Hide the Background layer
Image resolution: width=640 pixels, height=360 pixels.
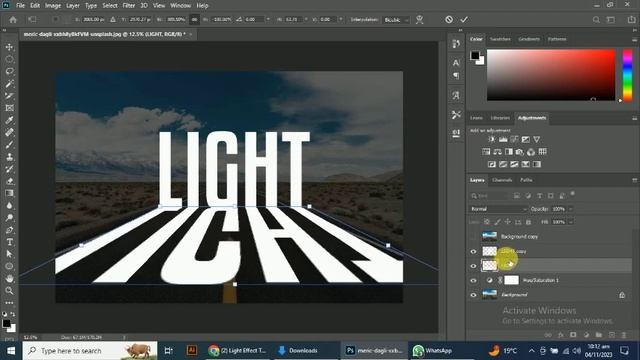(x=473, y=295)
